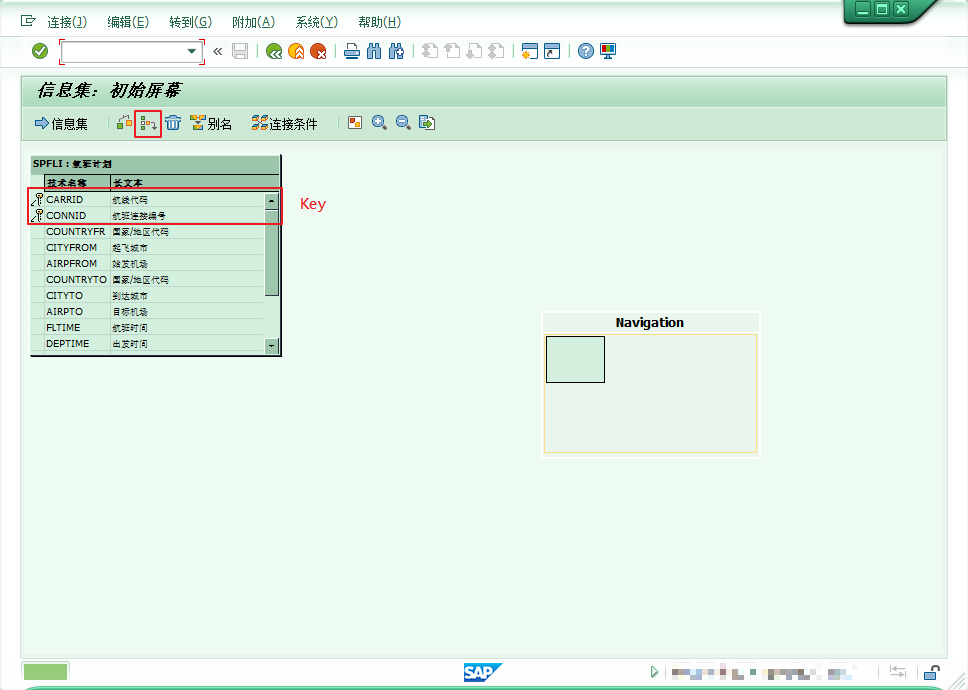
Task: Open the 转到(G) menu
Action: tap(190, 22)
